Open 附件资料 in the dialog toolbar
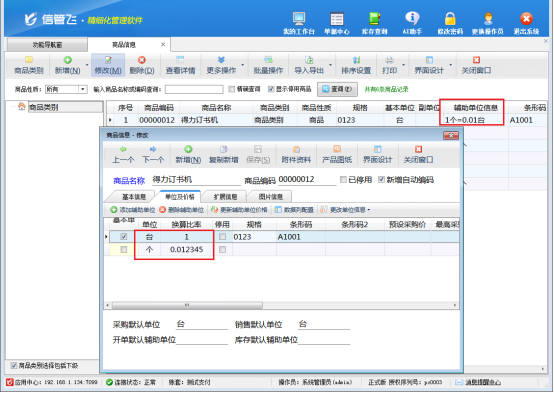Screen dimensions: 554x393 (x=296, y=155)
